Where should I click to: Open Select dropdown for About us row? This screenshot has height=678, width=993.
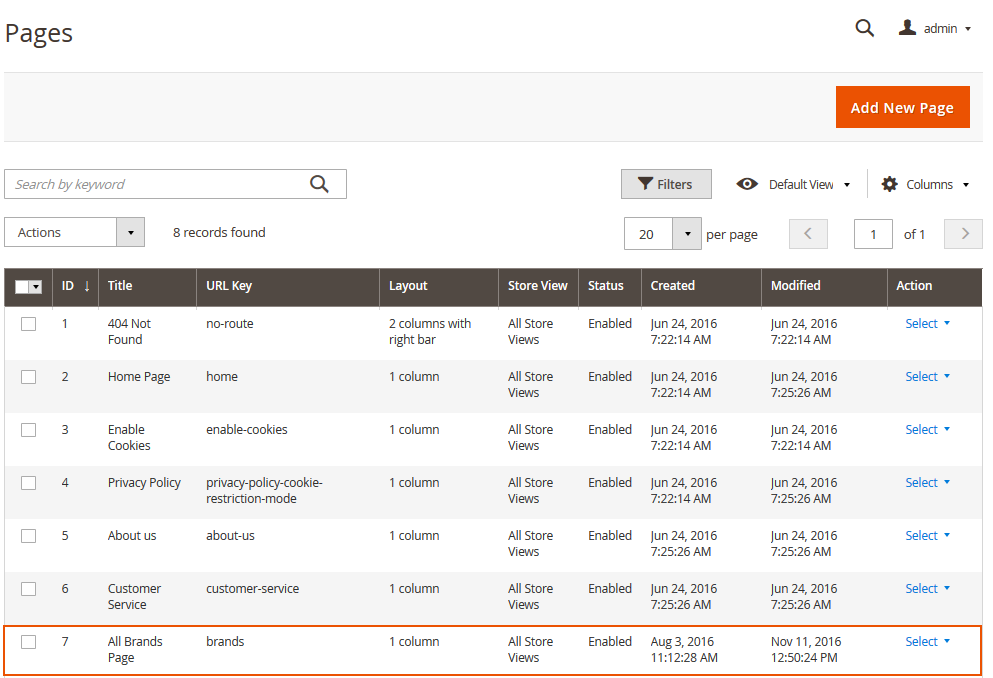coord(927,536)
